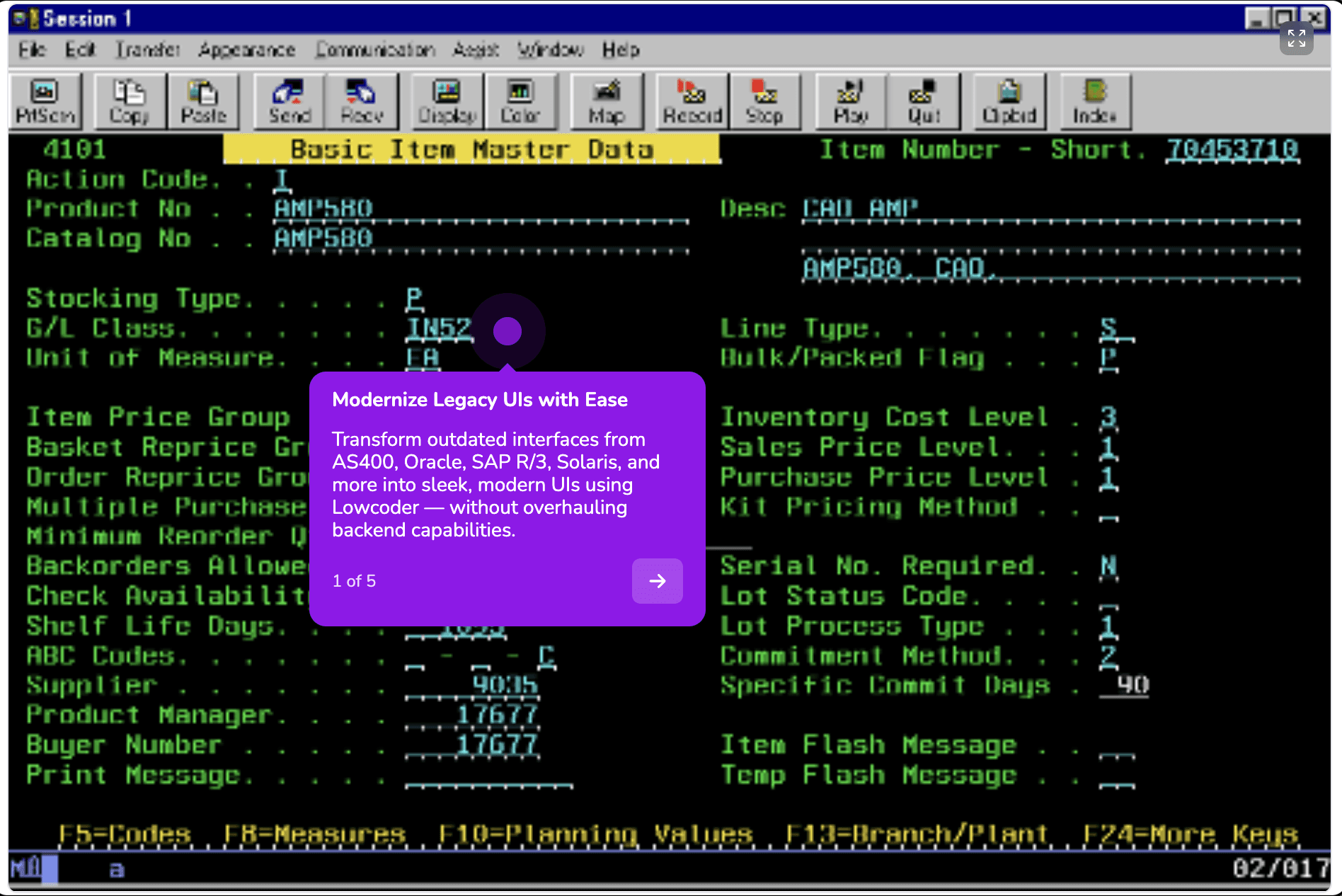Click the Inventory Cost Level field
The width and height of the screenshot is (1342, 896).
click(x=1109, y=418)
